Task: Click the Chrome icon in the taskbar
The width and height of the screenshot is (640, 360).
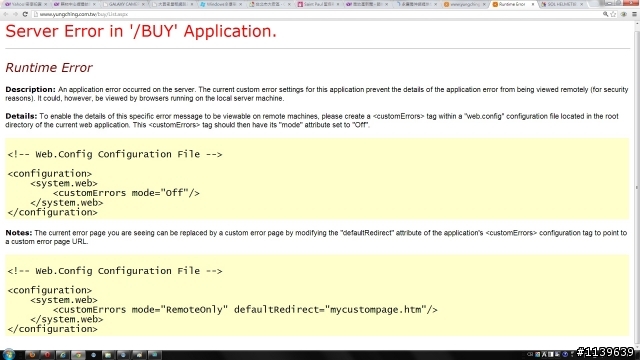Action: tap(78, 355)
